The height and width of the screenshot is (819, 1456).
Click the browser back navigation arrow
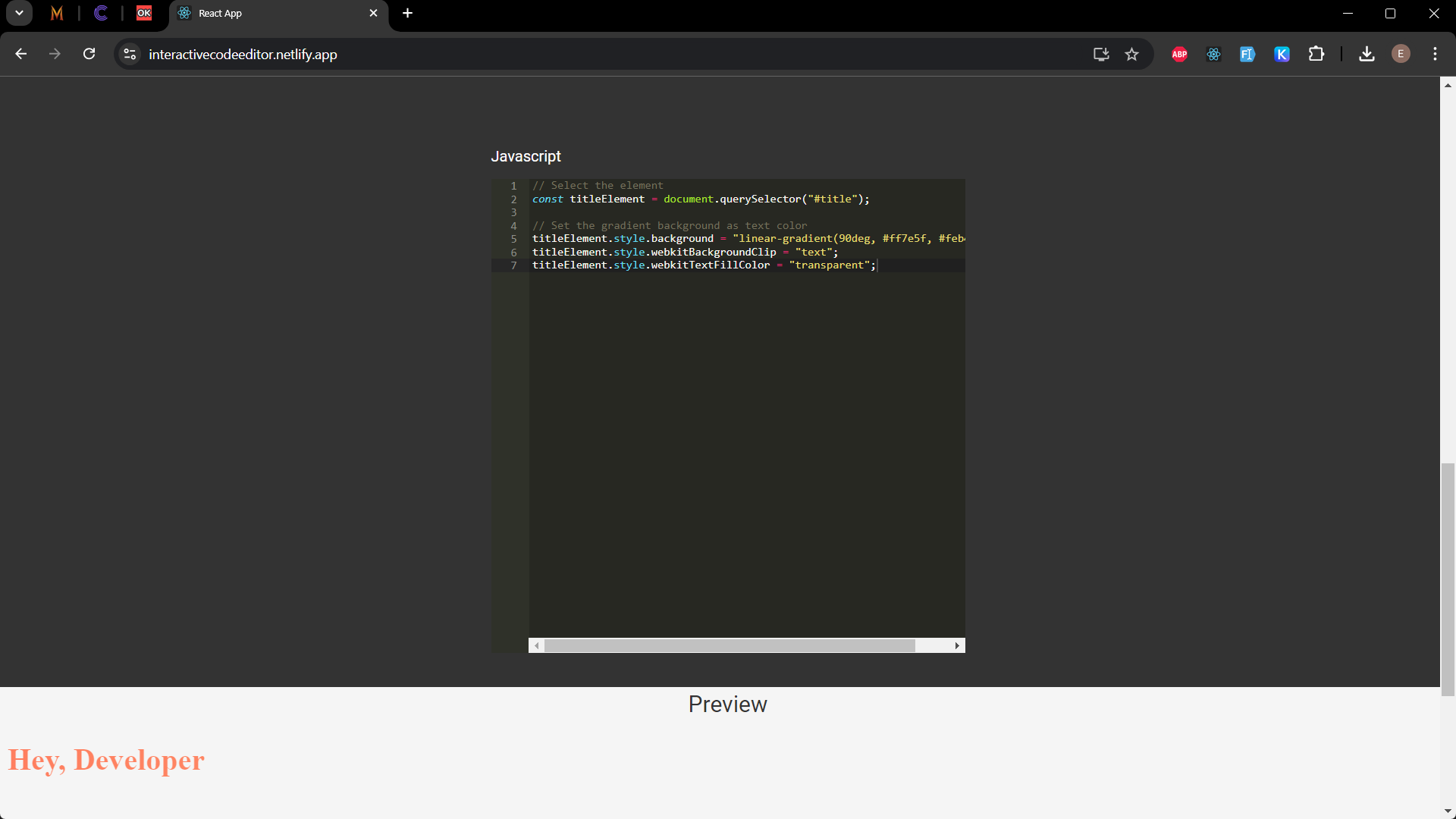tap(21, 55)
